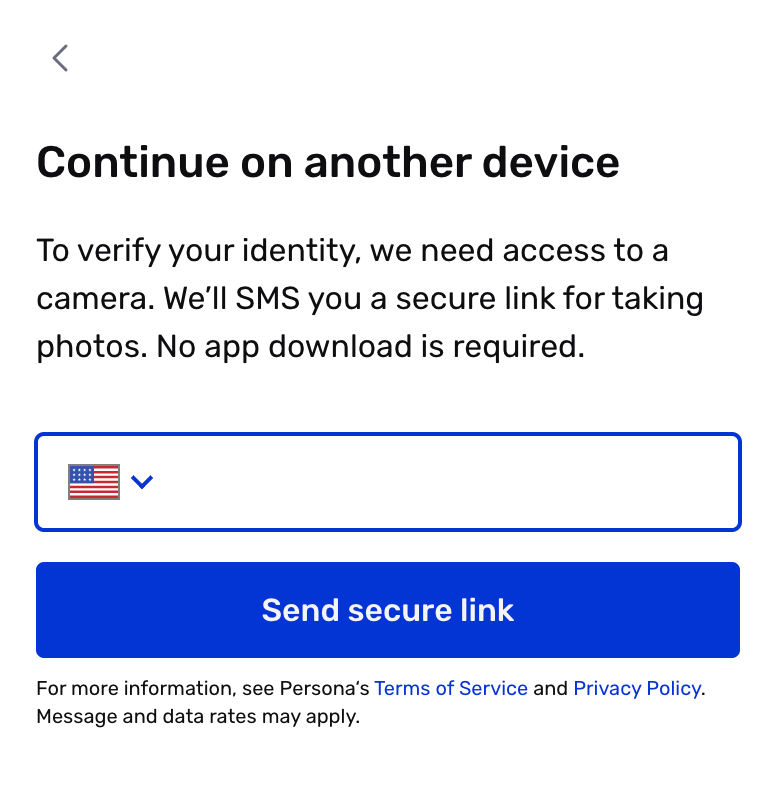Change country by clicking the US flag
Screen dimensions: 770x806
(x=94, y=482)
